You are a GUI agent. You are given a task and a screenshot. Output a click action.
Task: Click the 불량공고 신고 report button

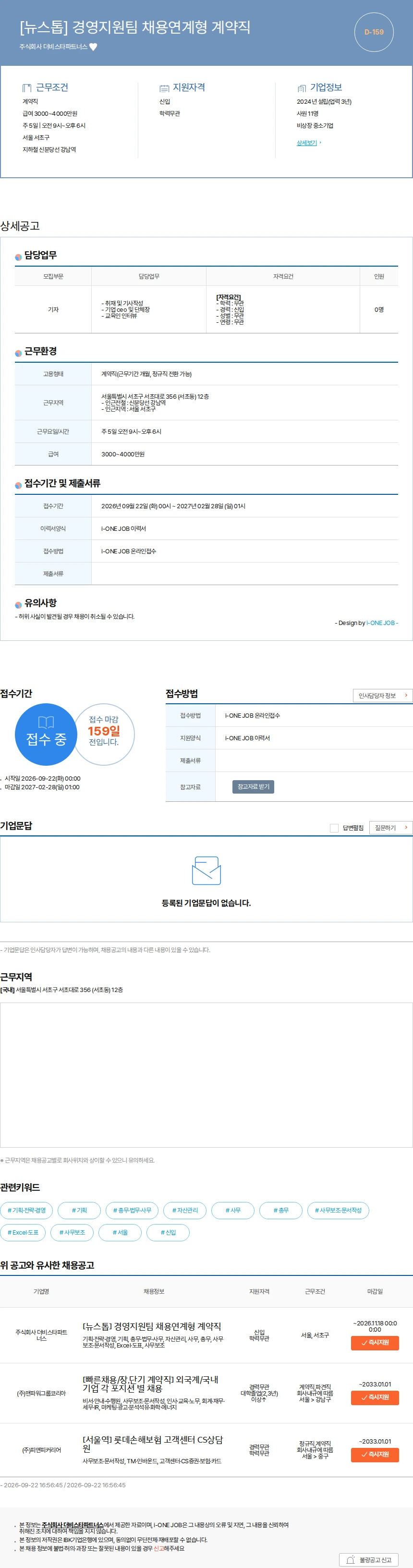coord(369,1559)
